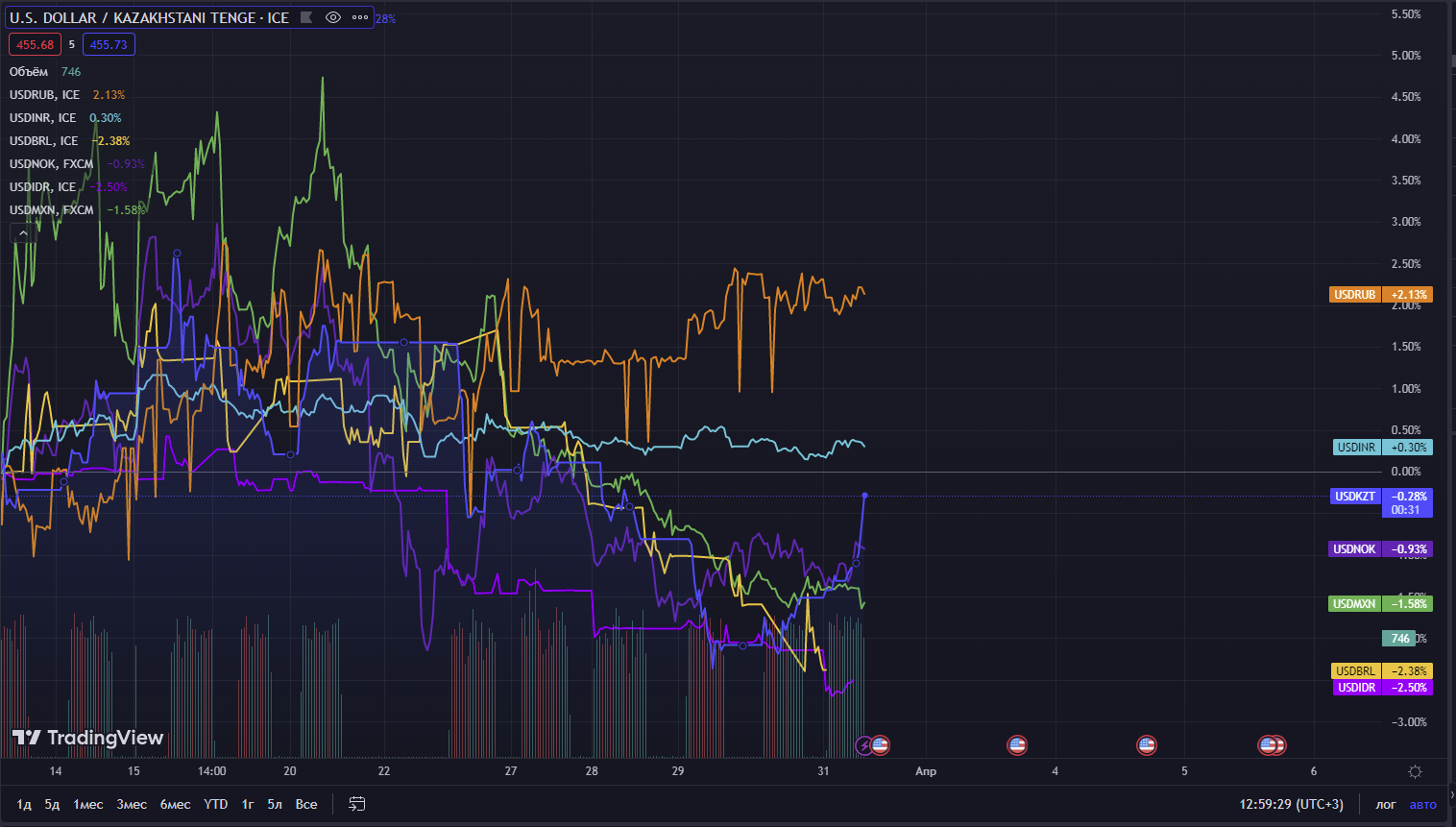Image resolution: width=1456 pixels, height=827 pixels.
Task: Toggle the 'авто' auto-scale button
Action: (x=1422, y=804)
